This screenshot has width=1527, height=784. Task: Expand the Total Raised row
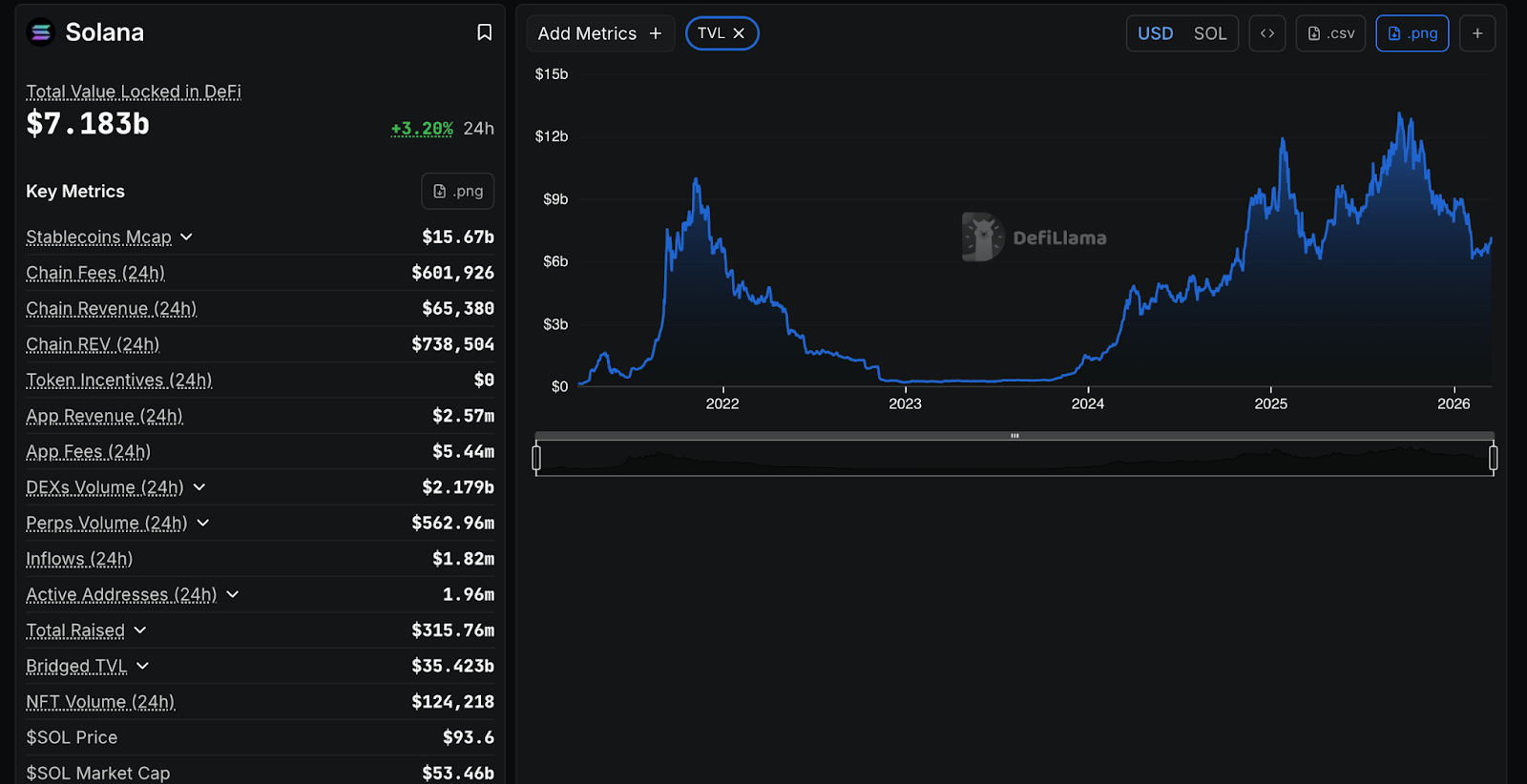(140, 630)
